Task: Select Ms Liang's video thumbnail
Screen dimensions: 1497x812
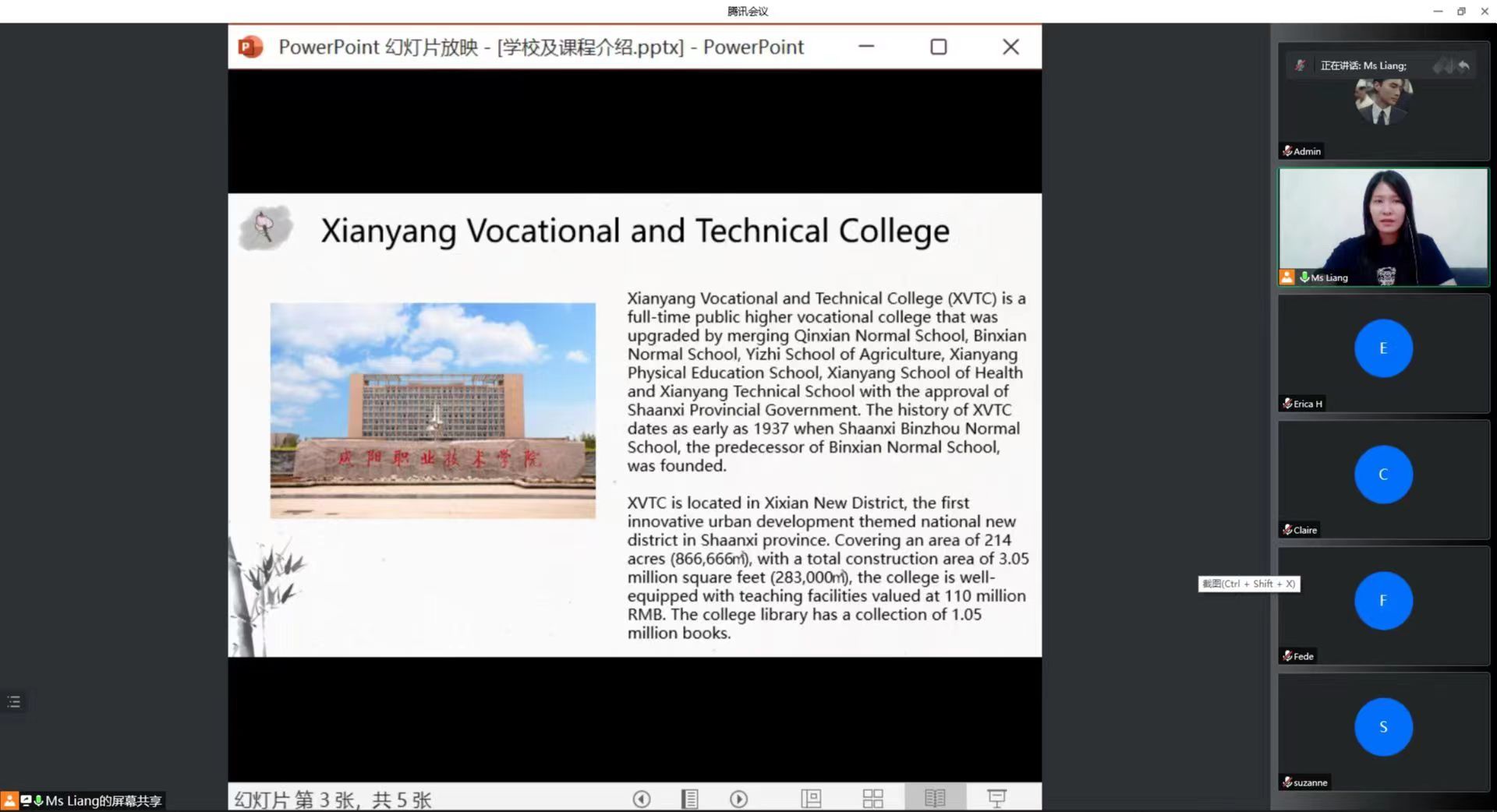Action: [x=1383, y=228]
